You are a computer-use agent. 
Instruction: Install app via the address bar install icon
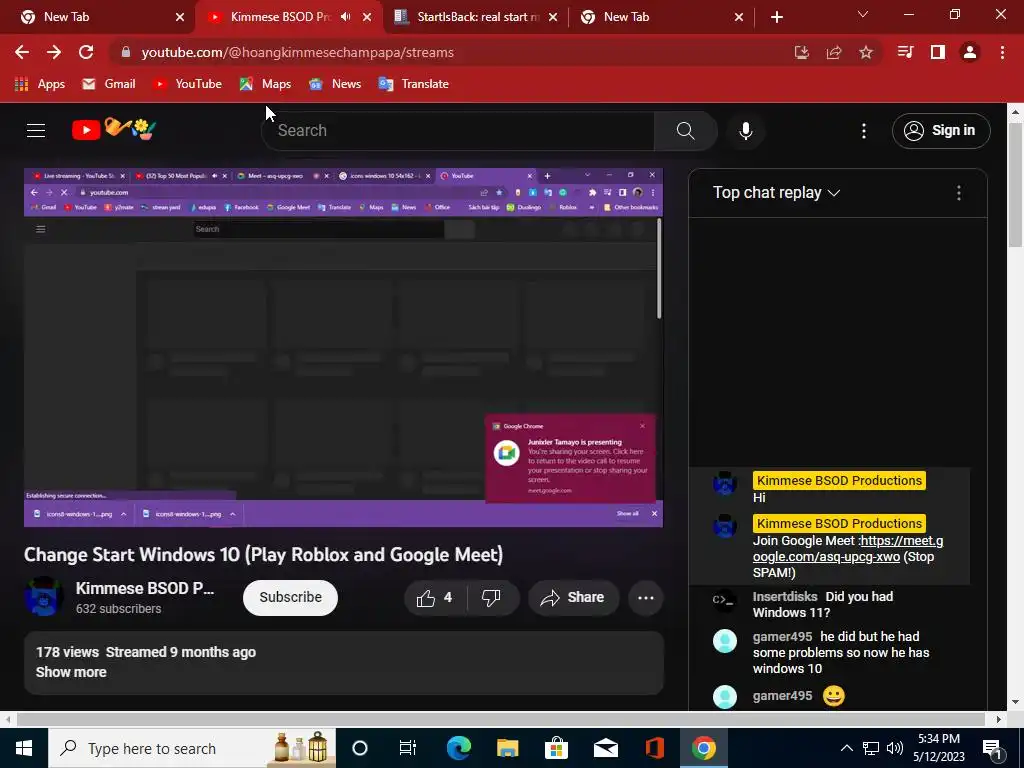point(801,52)
